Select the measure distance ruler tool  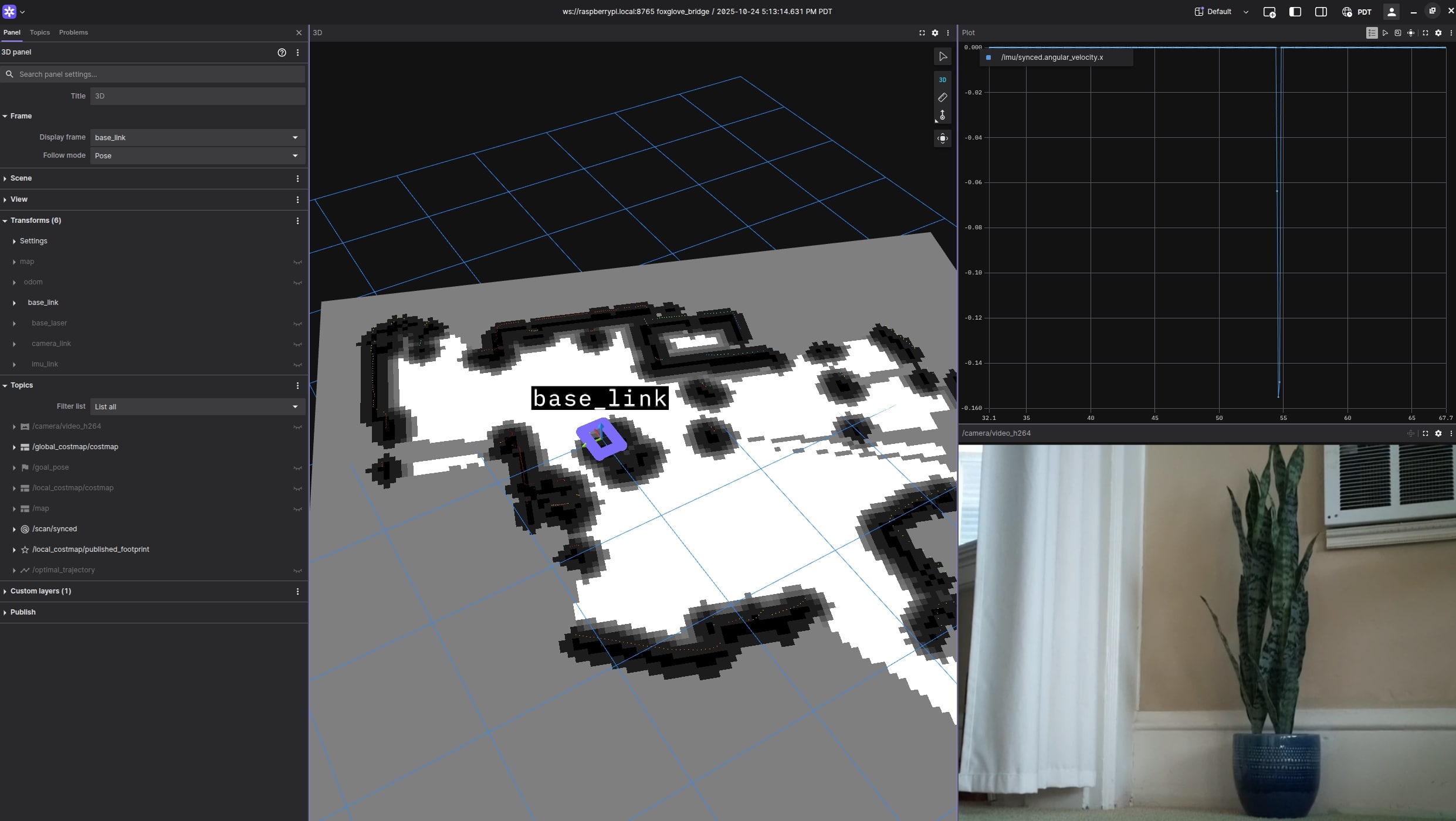(x=943, y=97)
